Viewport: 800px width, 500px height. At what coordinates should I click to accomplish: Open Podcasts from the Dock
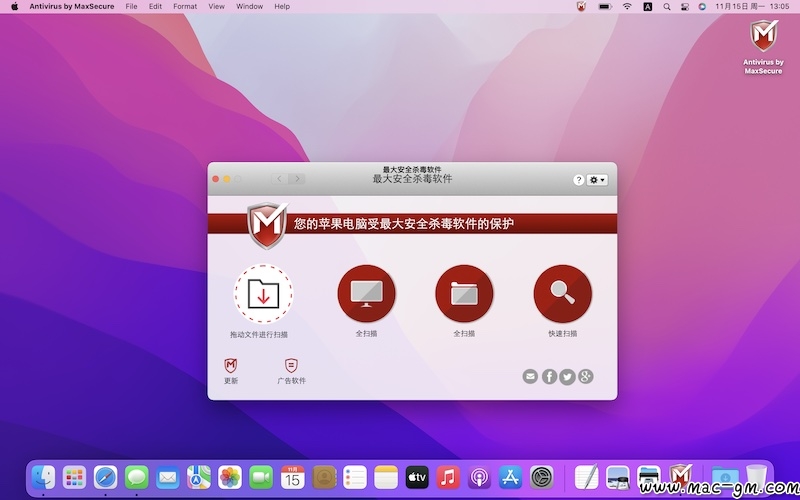[x=479, y=478]
